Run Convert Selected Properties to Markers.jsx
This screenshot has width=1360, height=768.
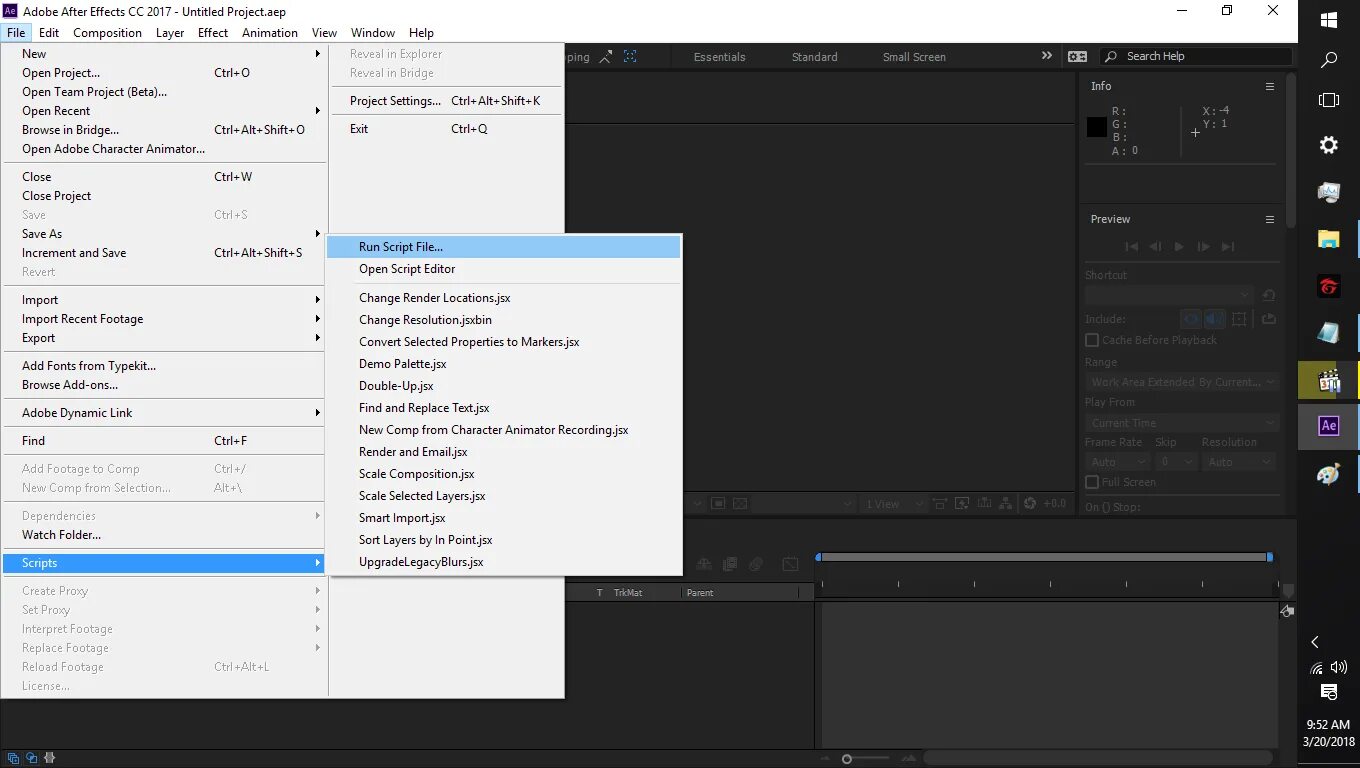click(503, 342)
